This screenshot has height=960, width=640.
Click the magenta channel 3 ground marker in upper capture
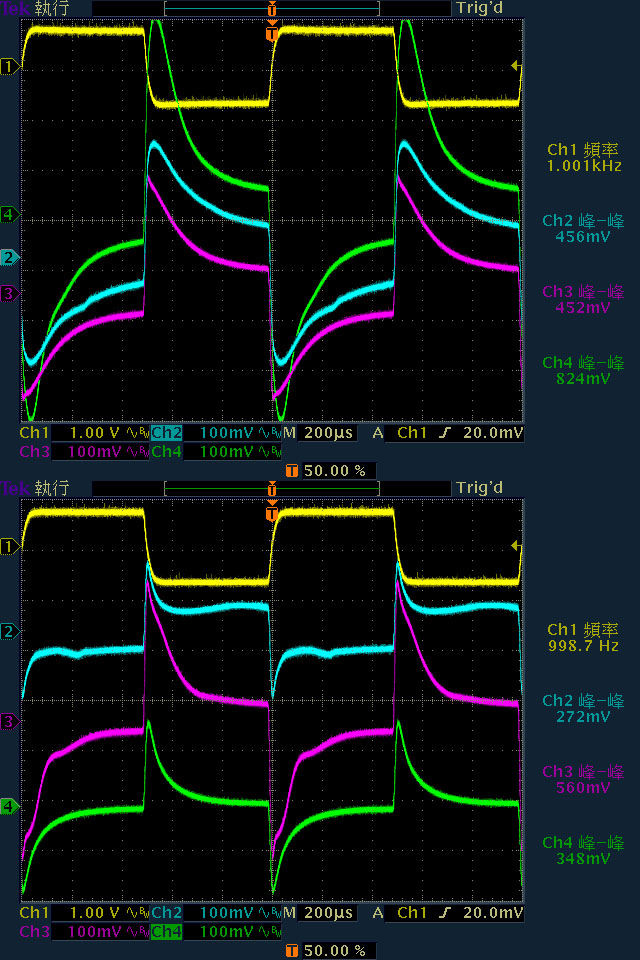(x=9, y=294)
